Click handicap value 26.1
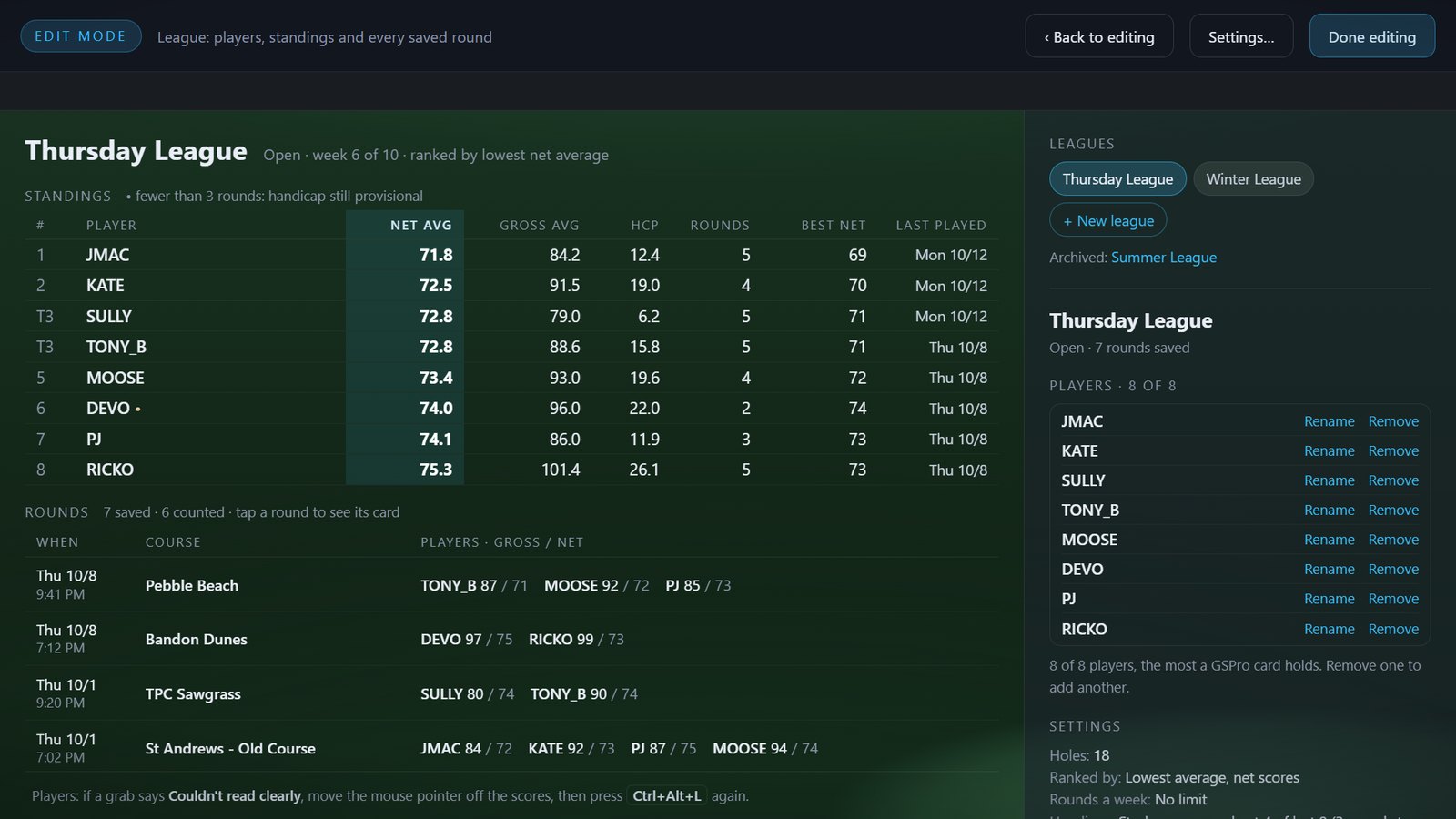 (644, 470)
